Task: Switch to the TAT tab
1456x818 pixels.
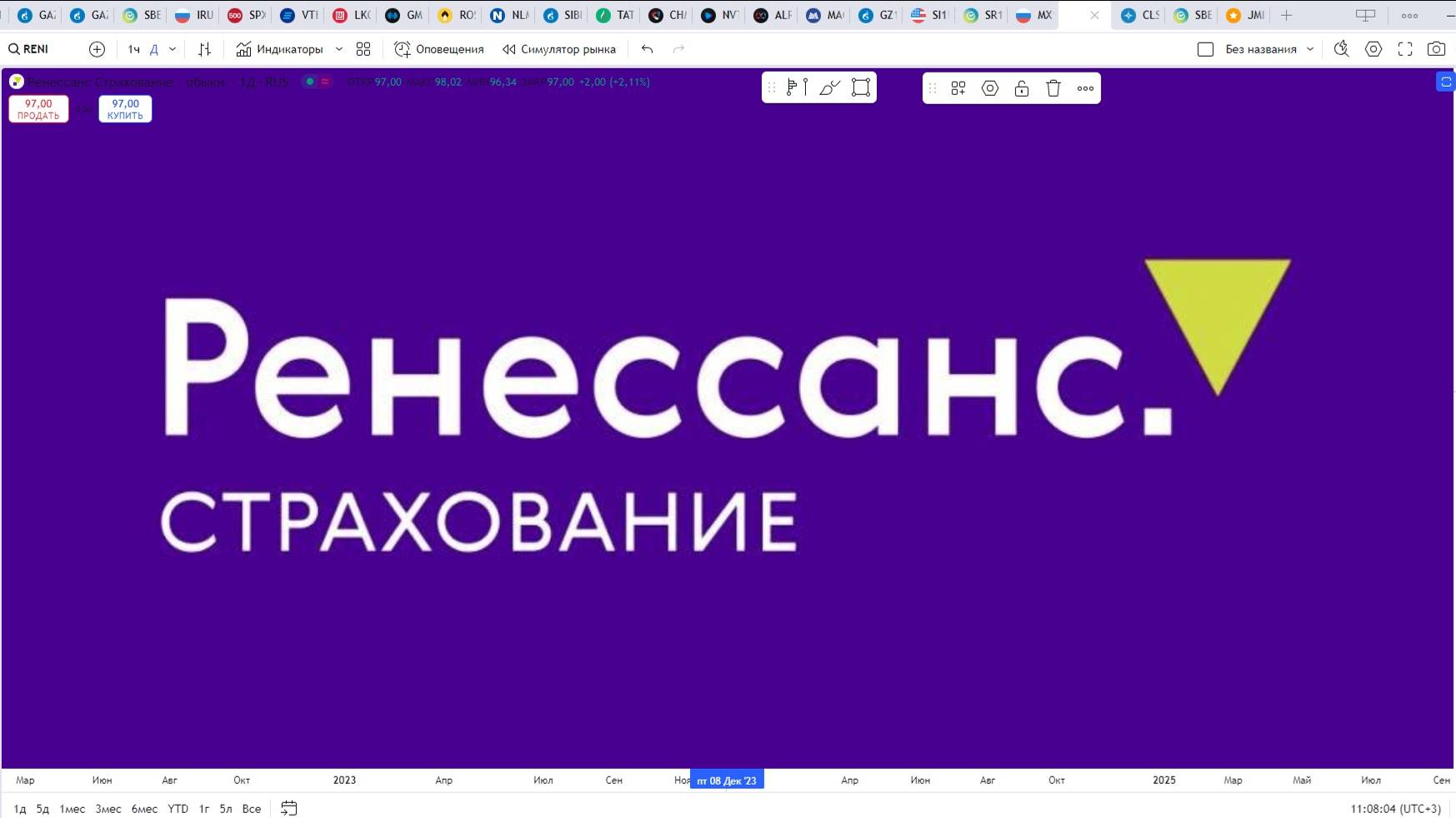Action: click(614, 15)
